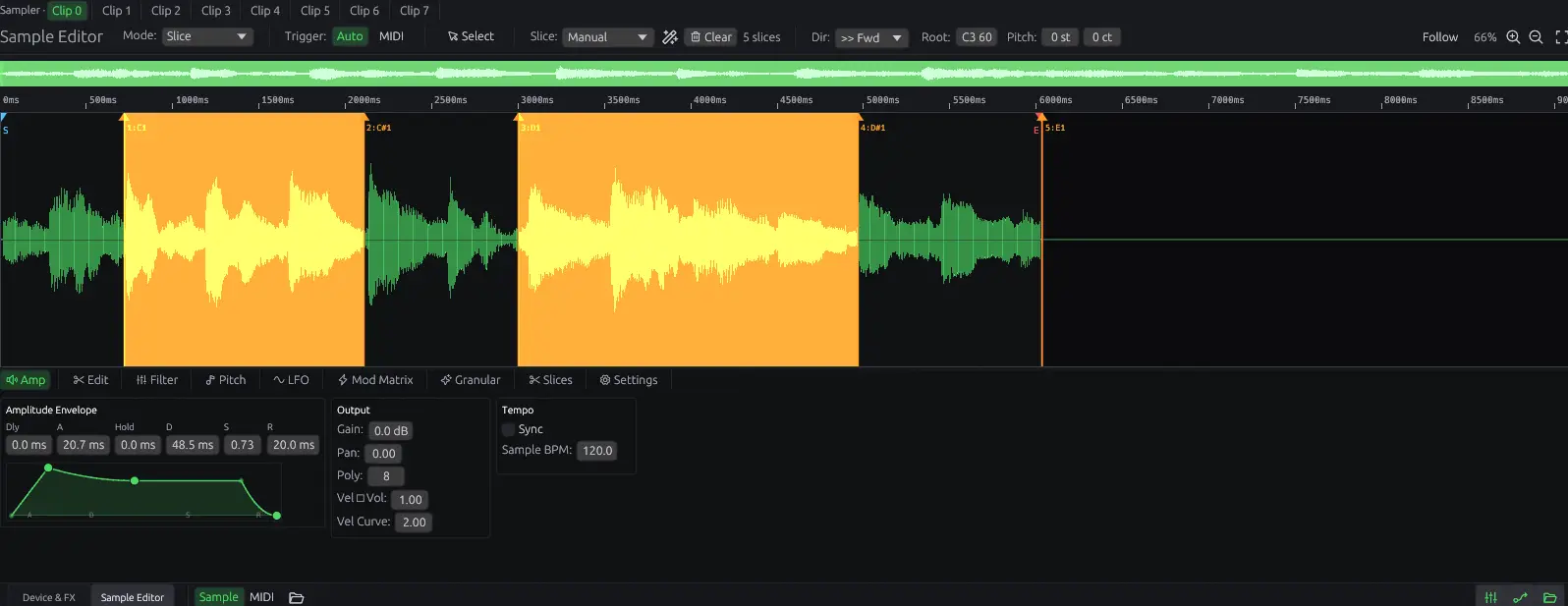Click the Vel Curve value 2.00

[x=415, y=523]
